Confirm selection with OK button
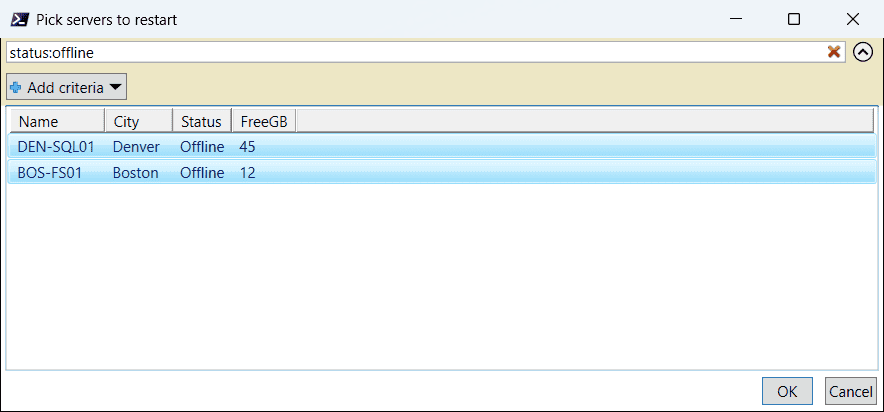 click(787, 391)
